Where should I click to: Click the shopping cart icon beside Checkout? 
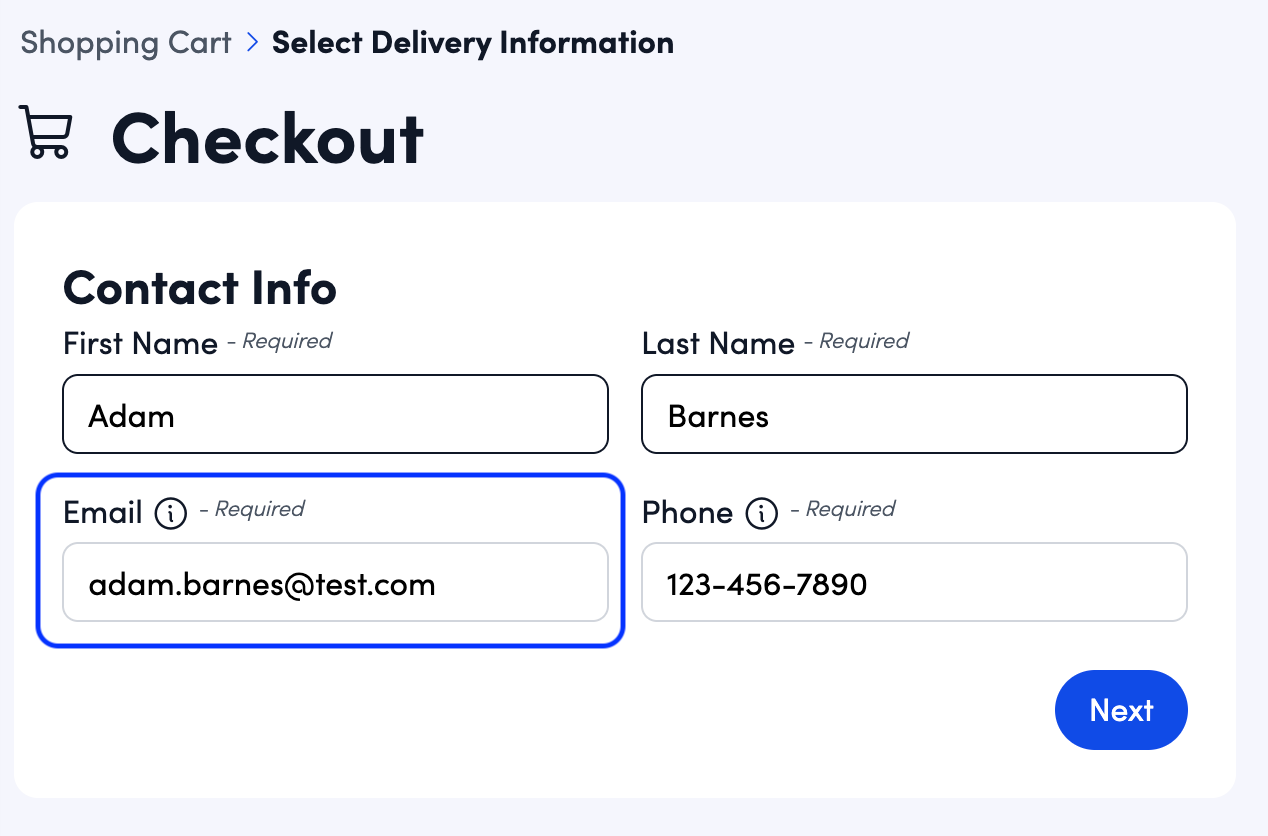click(46, 133)
